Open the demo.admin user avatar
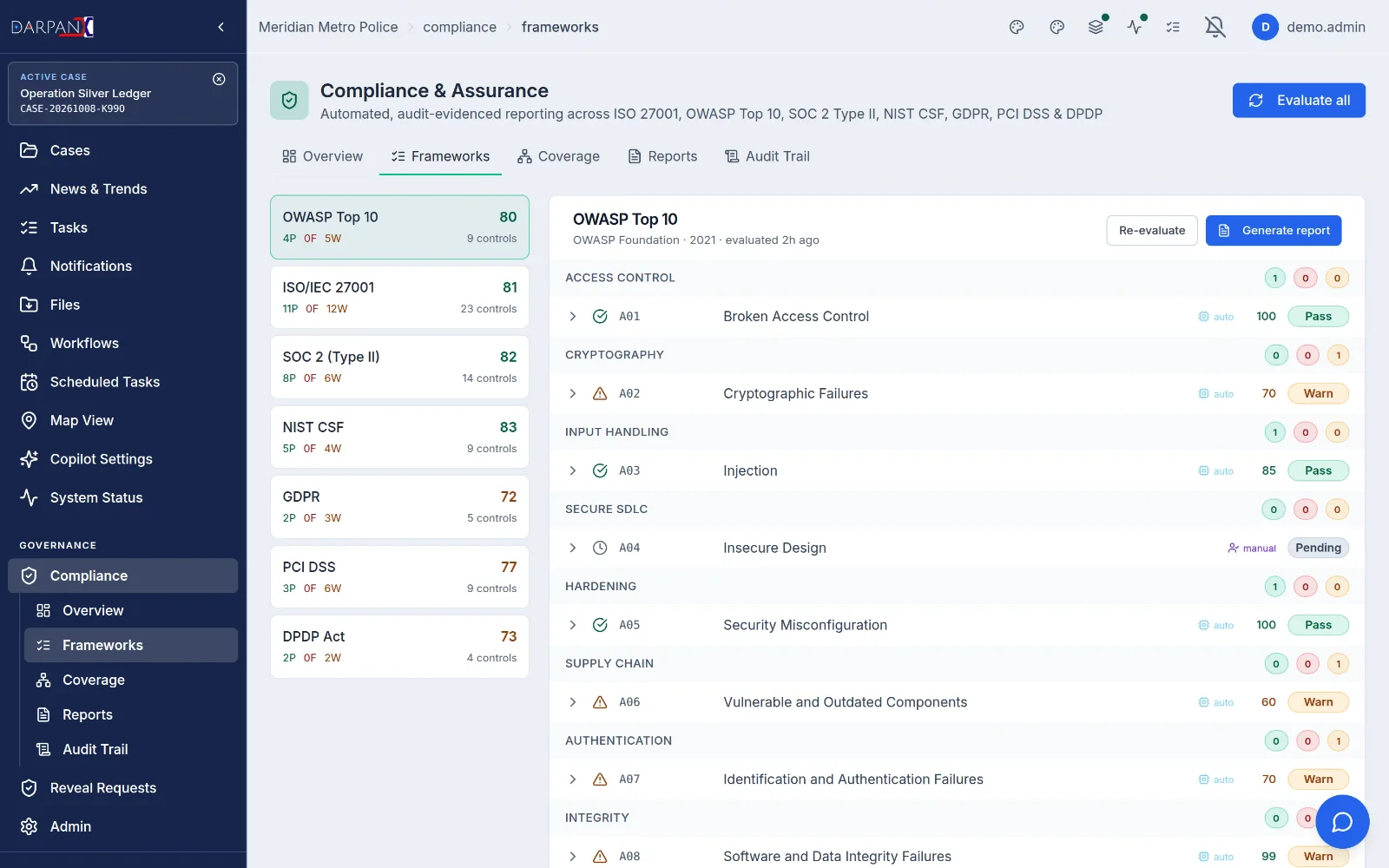1389x868 pixels. click(1265, 27)
